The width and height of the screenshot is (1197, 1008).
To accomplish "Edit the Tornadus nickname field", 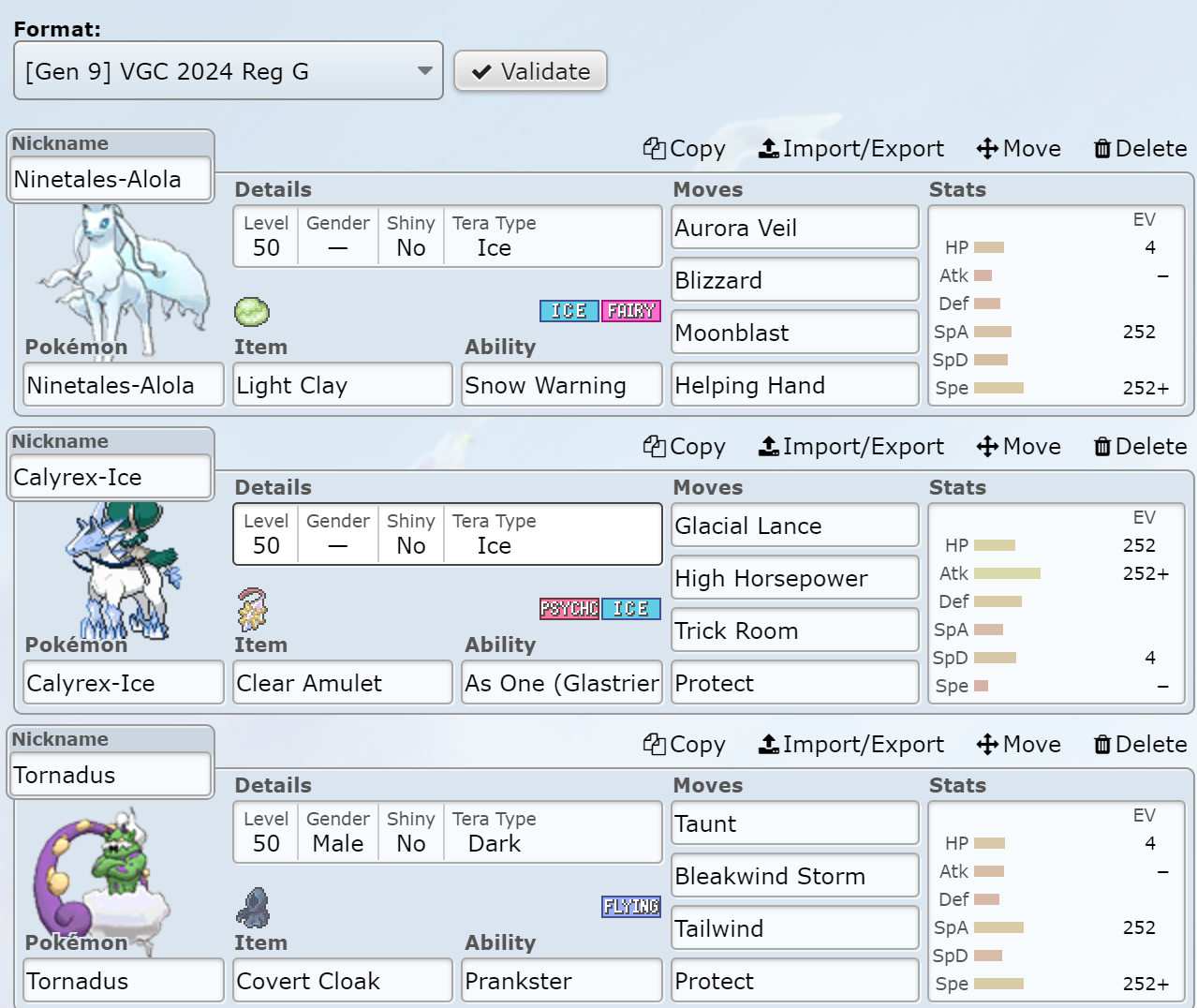I will [x=111, y=775].
